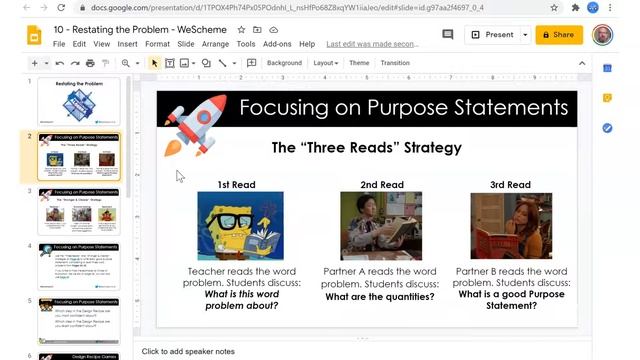Screen dimensions: 640x360
Task: Select slide 3 thumbnail
Action: 79,211
